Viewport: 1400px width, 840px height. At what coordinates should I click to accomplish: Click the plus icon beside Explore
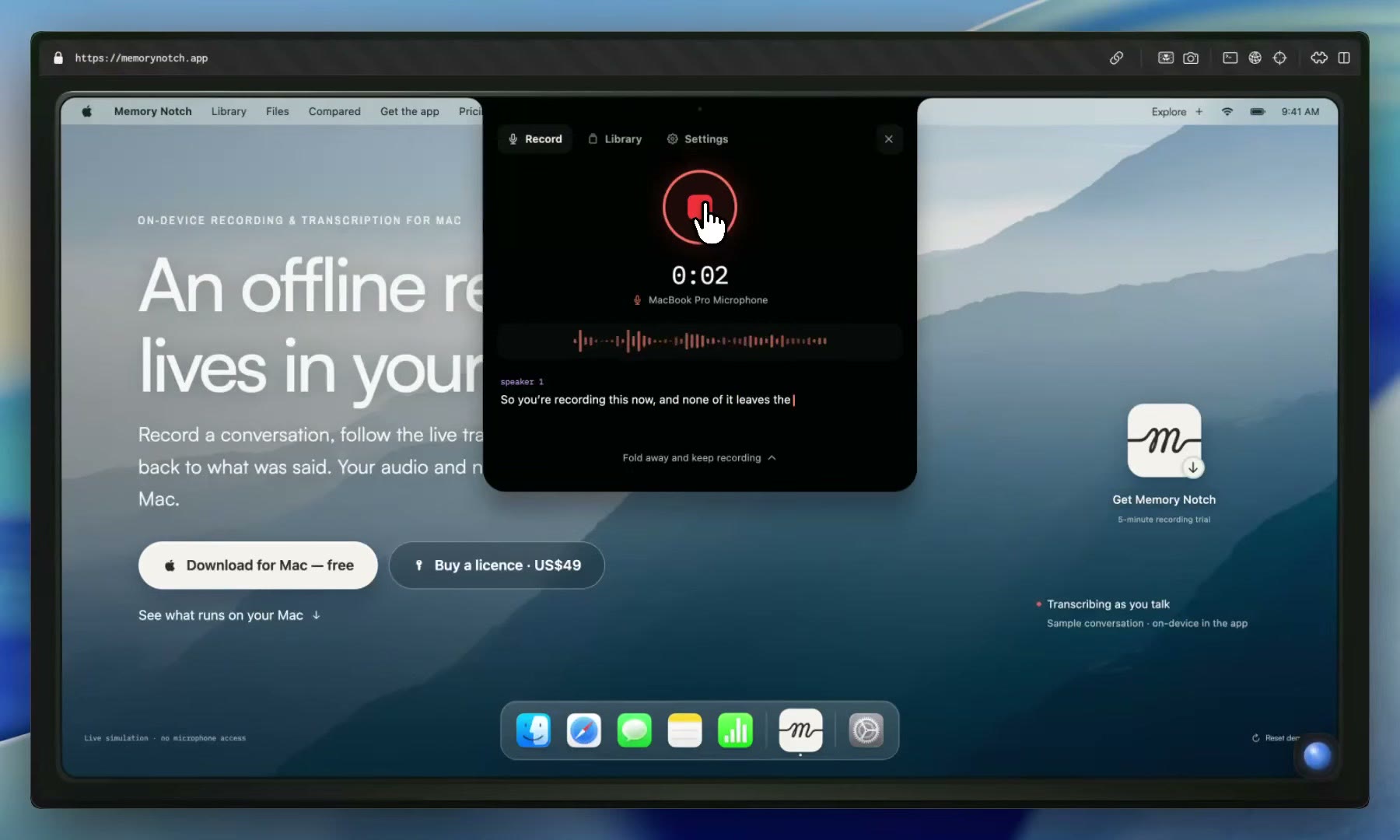point(1199,111)
